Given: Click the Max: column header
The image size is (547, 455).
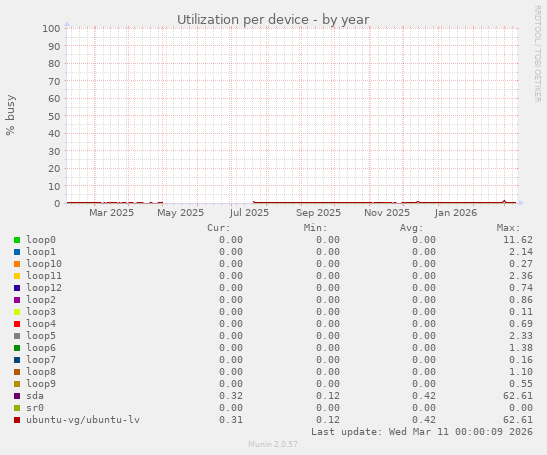Looking at the screenshot, I should (x=509, y=228).
